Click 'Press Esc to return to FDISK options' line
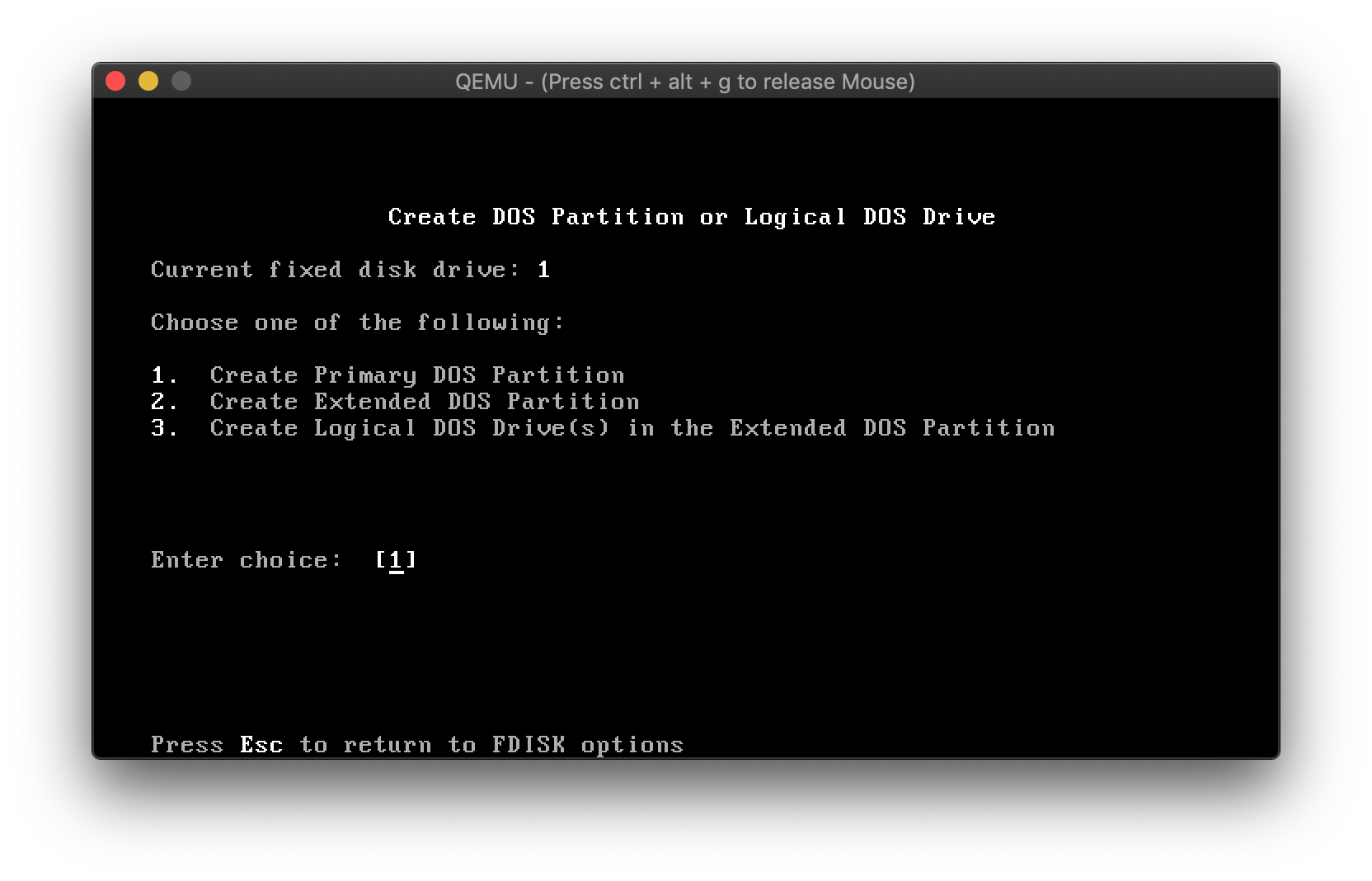Viewport: 1372px width, 881px height. (x=417, y=745)
